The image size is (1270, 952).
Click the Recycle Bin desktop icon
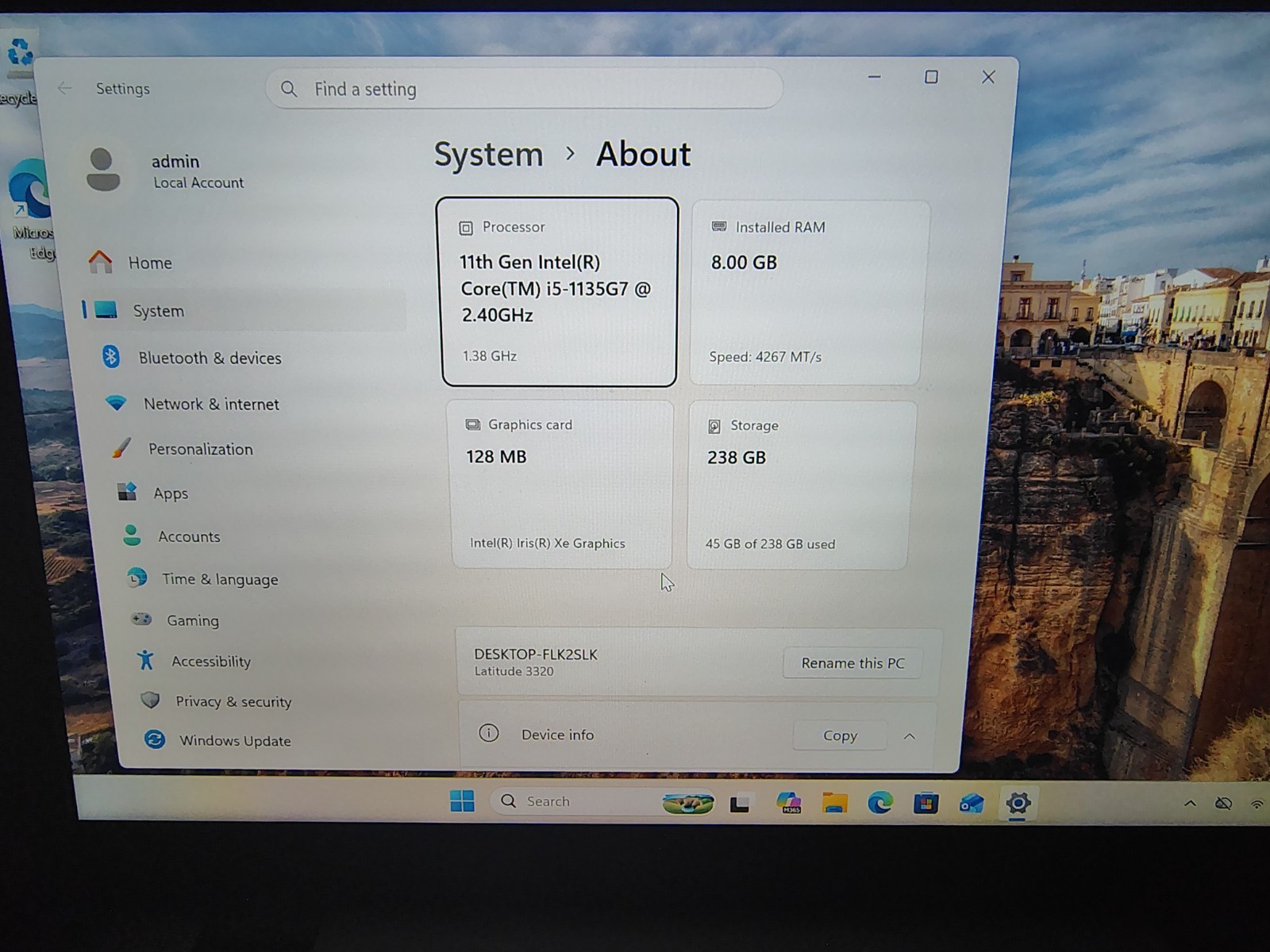(x=19, y=70)
